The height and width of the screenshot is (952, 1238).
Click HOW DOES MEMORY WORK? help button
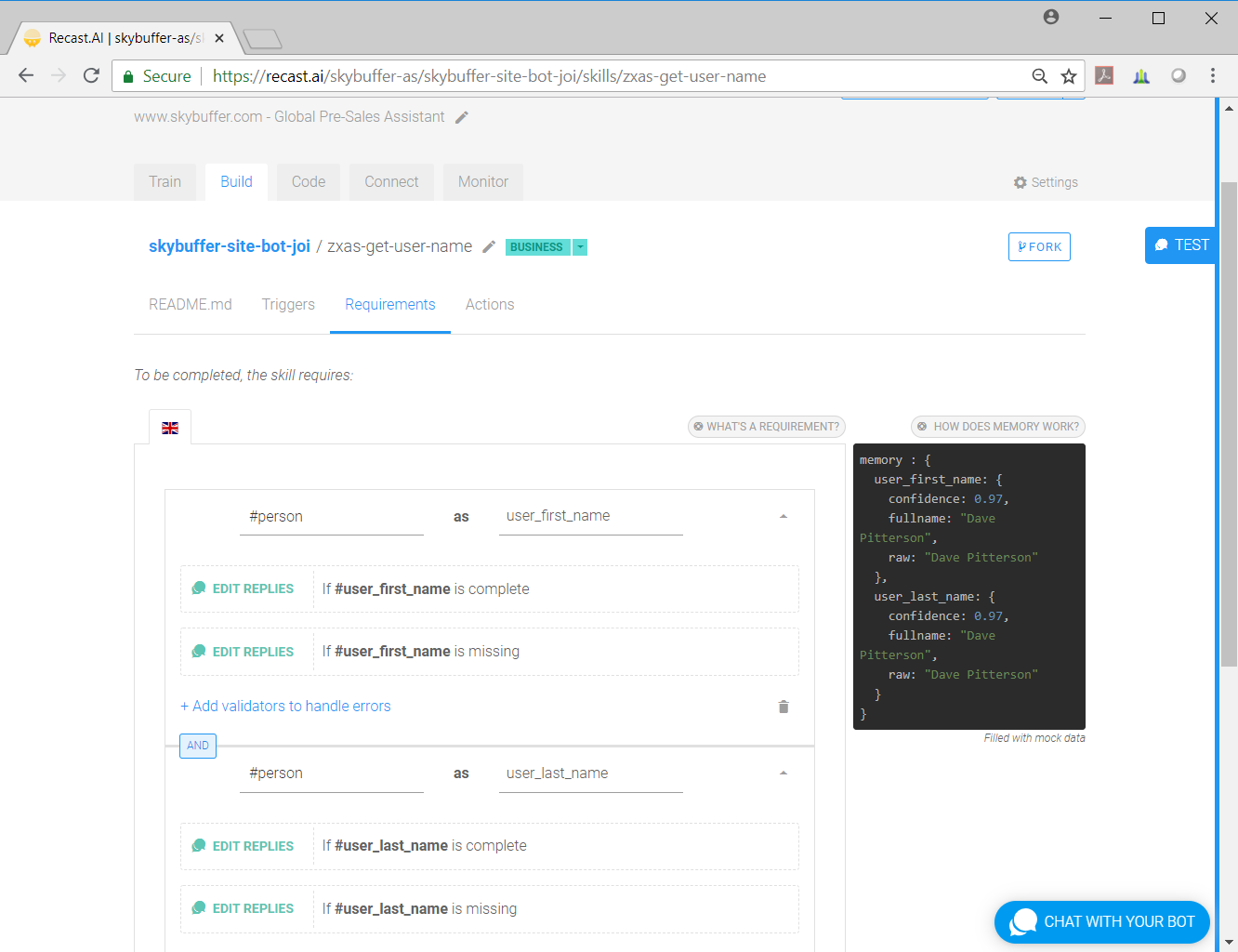pos(998,427)
